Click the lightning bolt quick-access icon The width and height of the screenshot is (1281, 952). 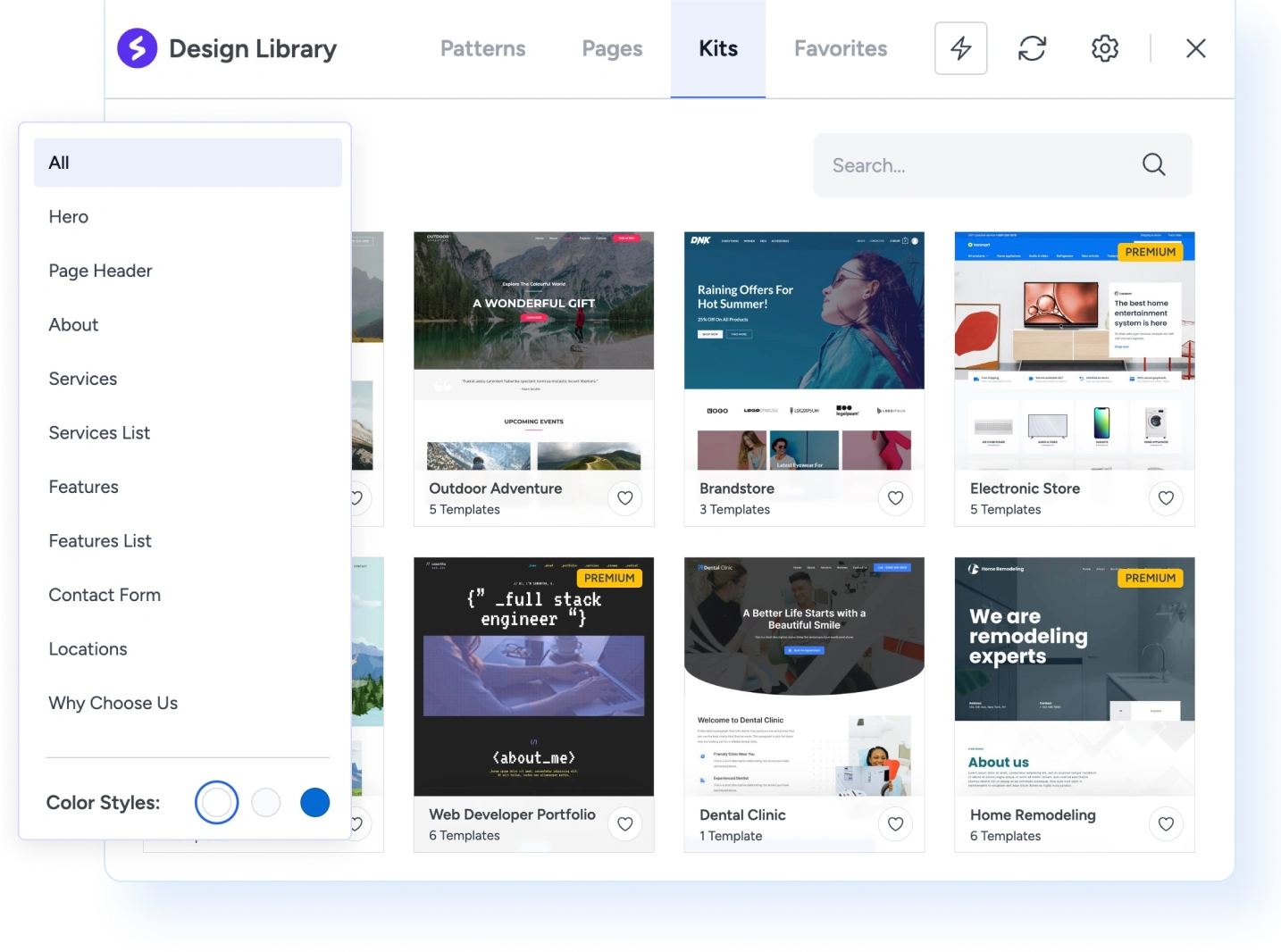click(x=960, y=48)
